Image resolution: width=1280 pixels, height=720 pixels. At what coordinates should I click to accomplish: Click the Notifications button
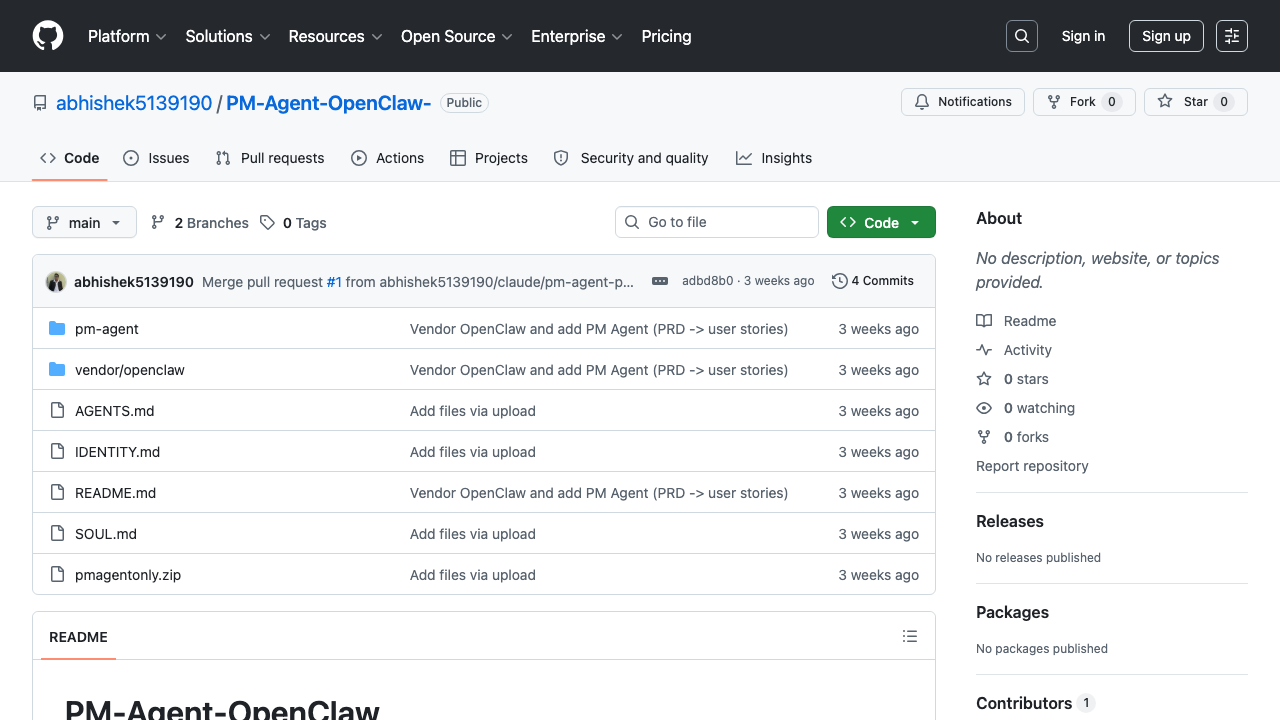click(963, 102)
